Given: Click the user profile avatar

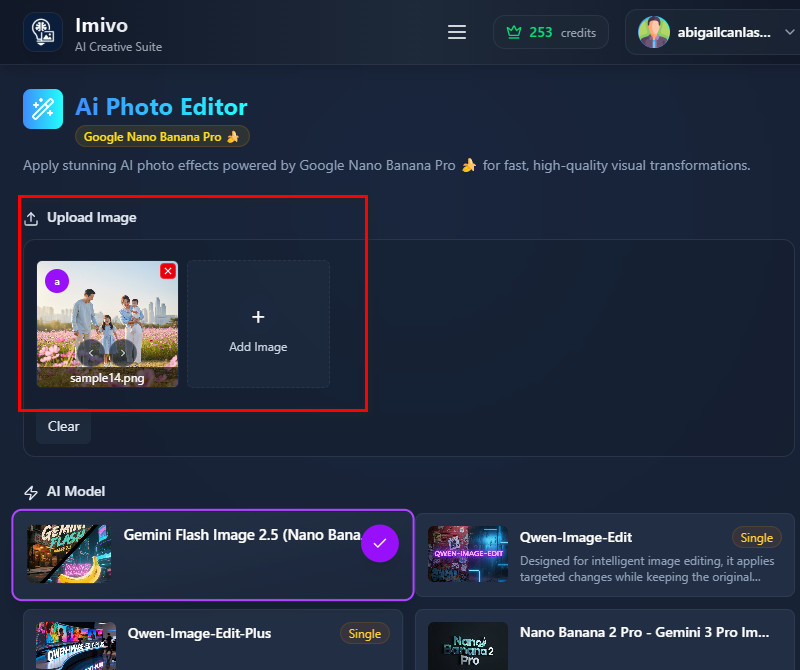Looking at the screenshot, I should click(x=654, y=32).
